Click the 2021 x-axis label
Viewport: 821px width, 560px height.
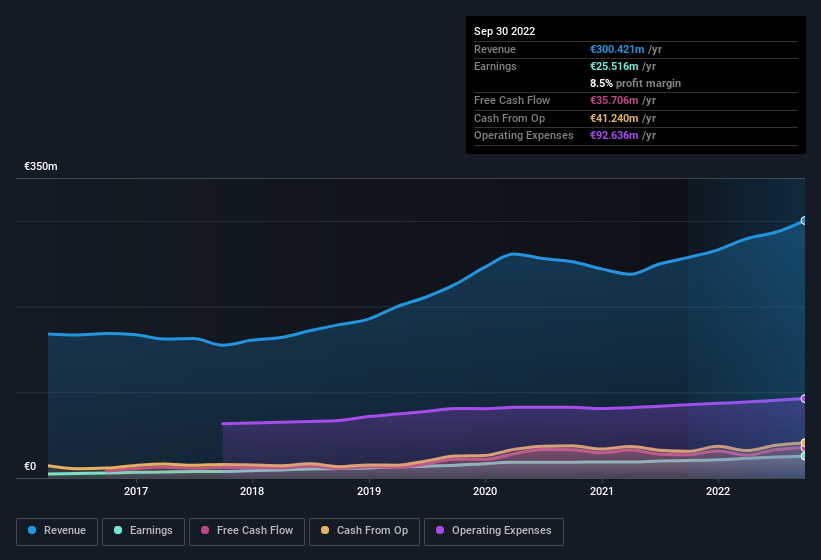[602, 491]
